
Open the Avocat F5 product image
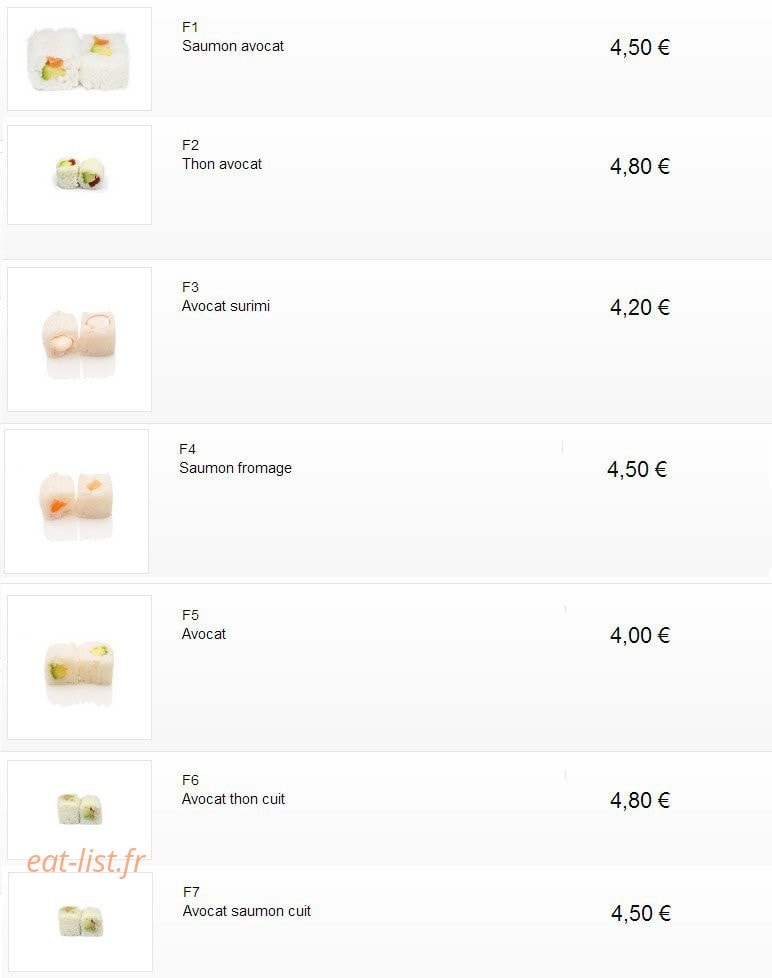[79, 667]
